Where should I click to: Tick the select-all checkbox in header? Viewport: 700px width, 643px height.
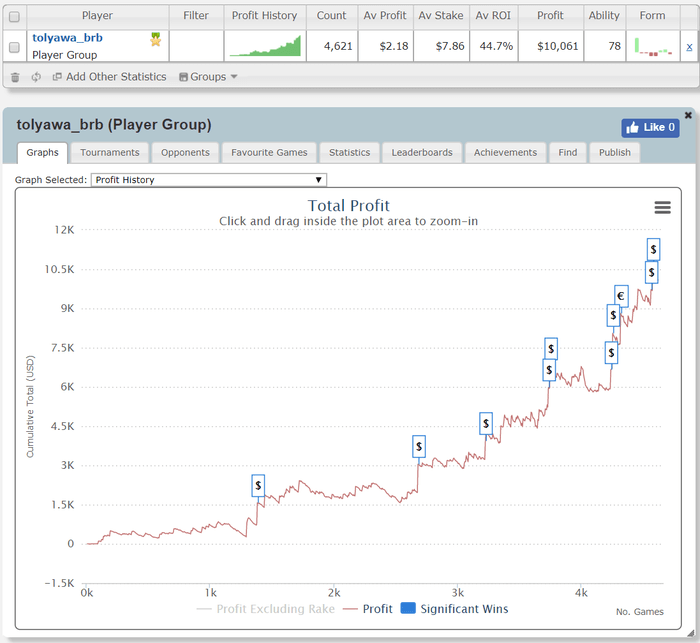(14, 16)
